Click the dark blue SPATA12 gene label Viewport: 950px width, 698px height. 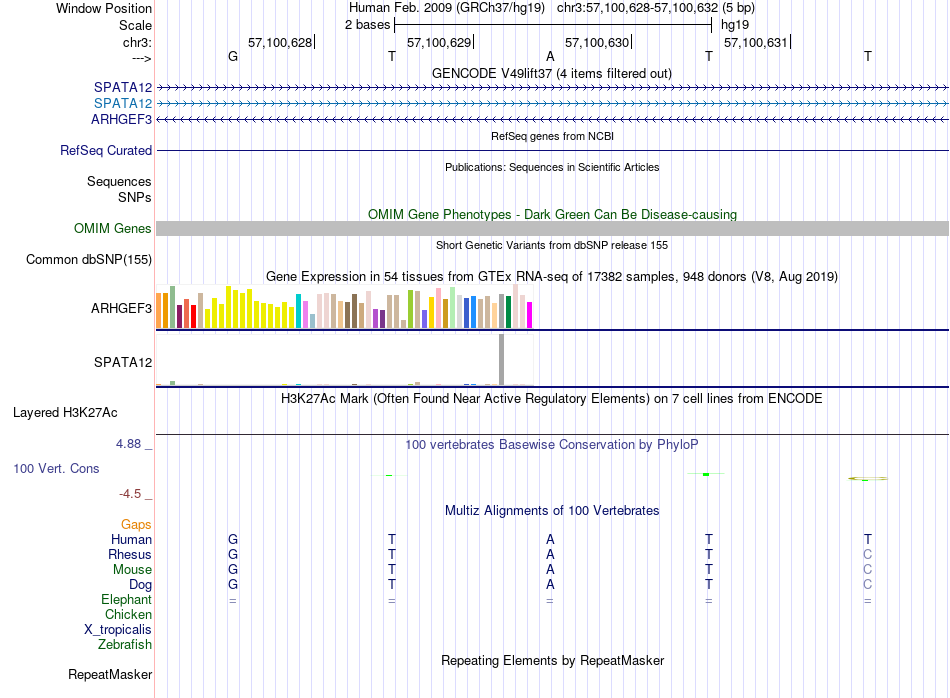pos(123,87)
